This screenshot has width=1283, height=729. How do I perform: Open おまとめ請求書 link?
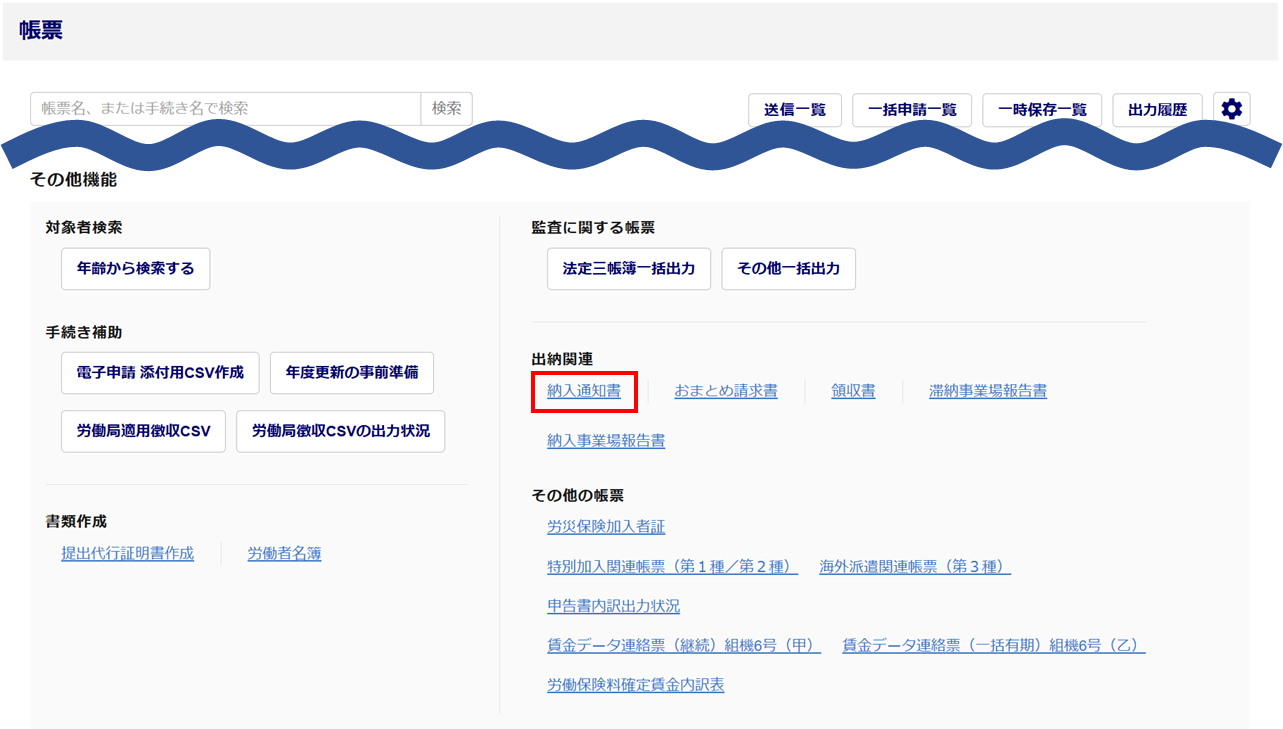tap(726, 391)
